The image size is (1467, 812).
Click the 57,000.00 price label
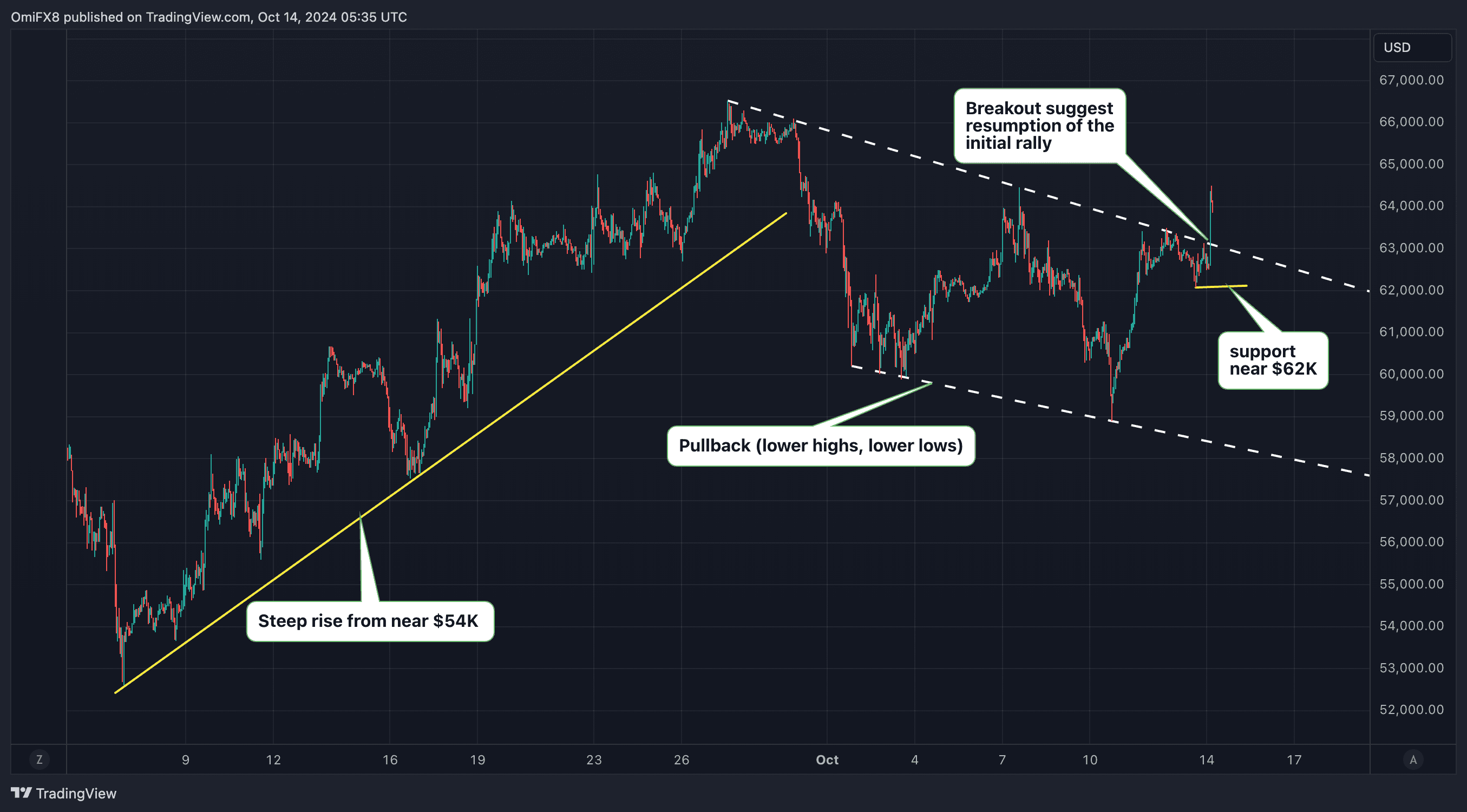click(1412, 500)
